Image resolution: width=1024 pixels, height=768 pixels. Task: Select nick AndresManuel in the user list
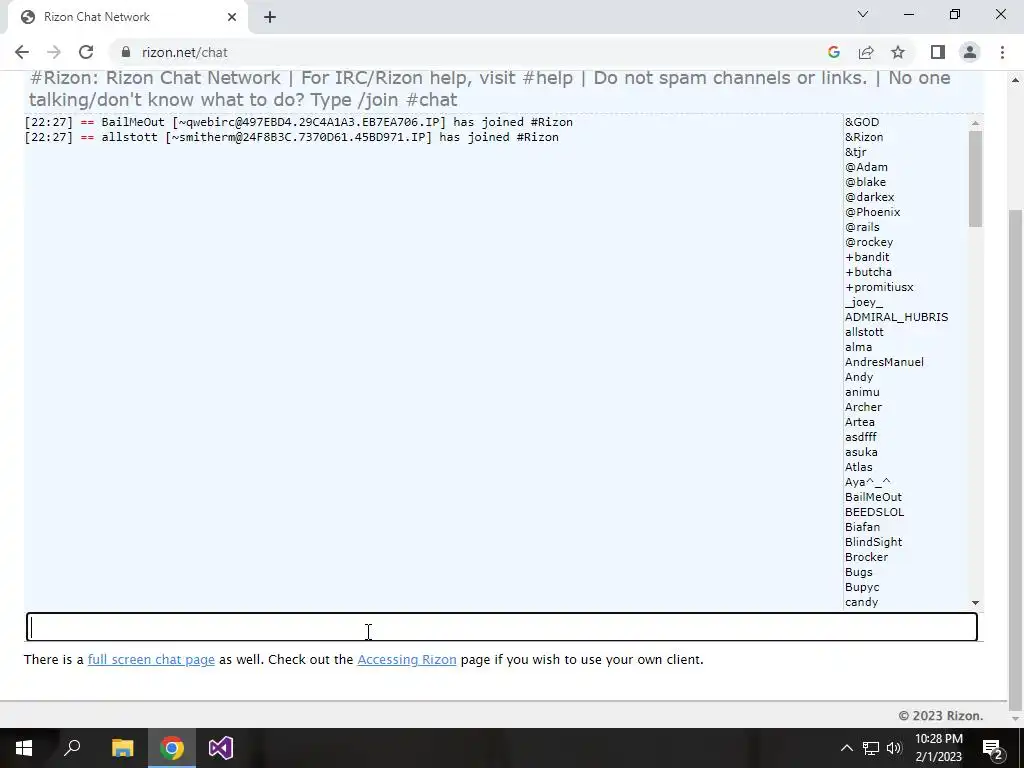884,362
